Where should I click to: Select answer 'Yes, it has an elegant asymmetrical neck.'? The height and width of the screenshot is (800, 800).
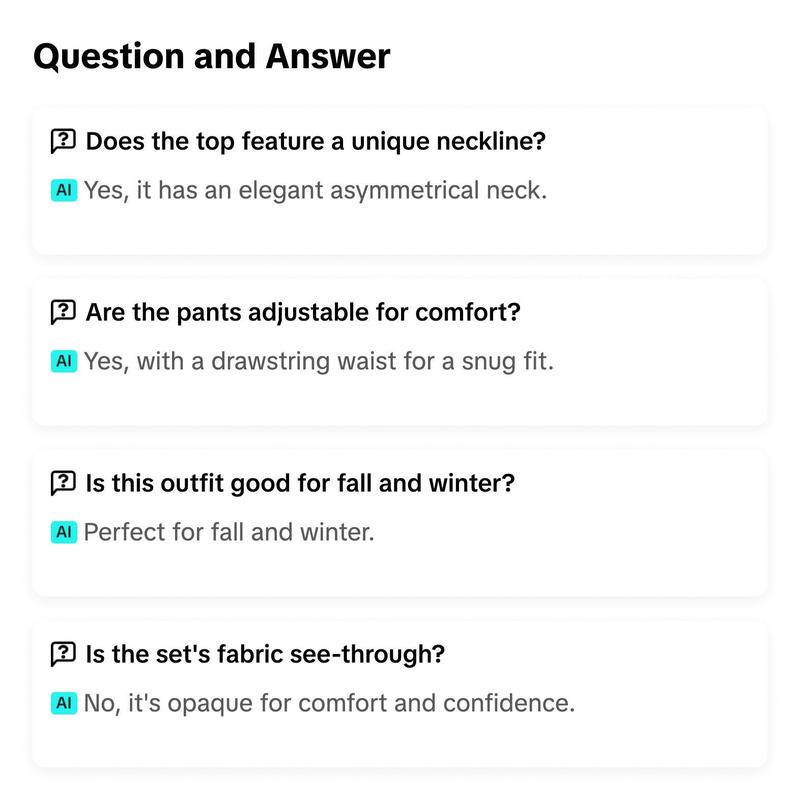[315, 190]
